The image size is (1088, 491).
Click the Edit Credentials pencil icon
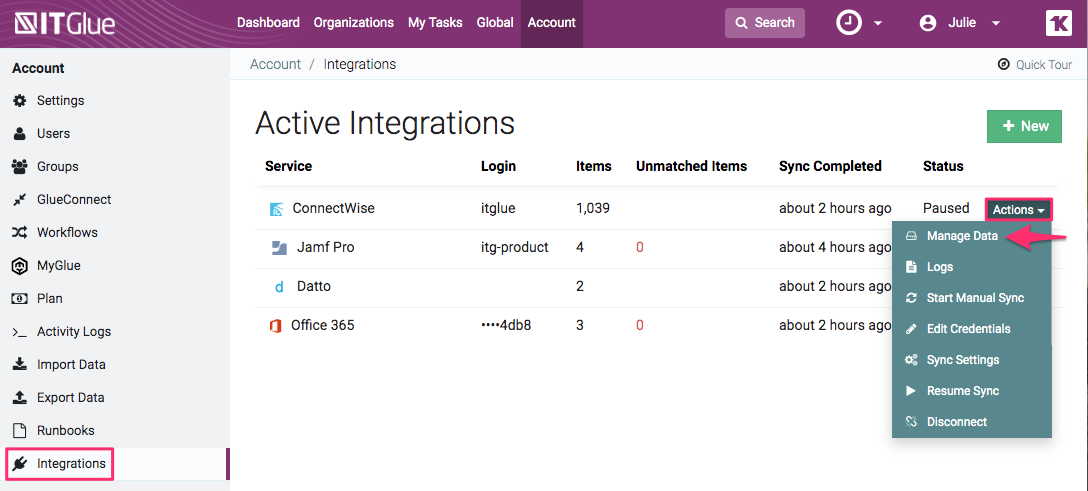[912, 329]
